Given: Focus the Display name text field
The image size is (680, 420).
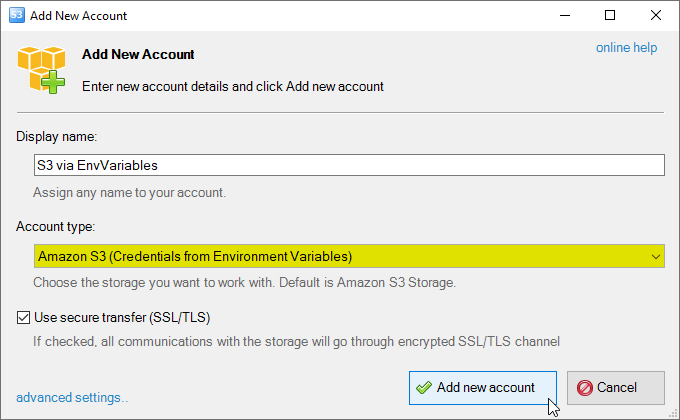Looking at the screenshot, I should click(349, 165).
